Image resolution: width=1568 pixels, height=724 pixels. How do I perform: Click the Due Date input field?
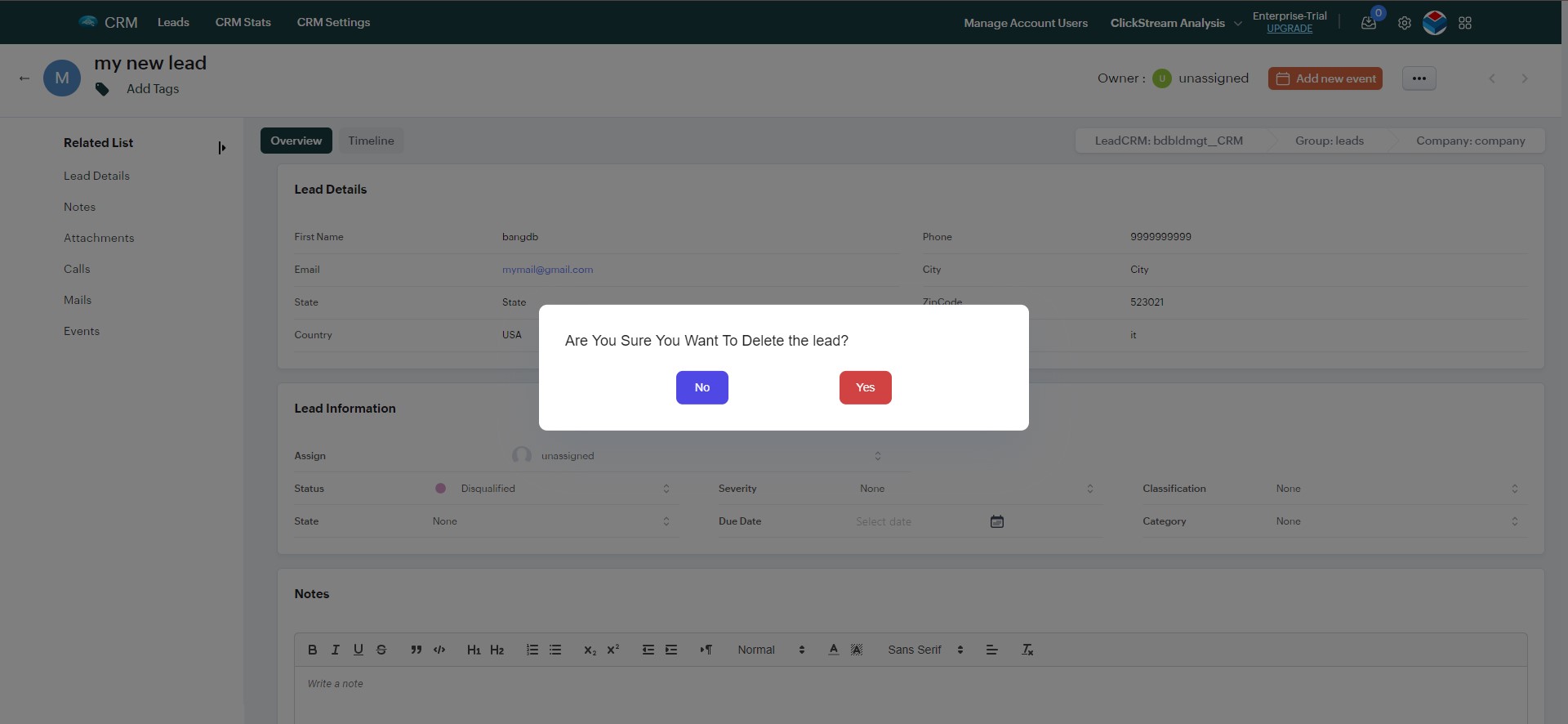click(919, 521)
